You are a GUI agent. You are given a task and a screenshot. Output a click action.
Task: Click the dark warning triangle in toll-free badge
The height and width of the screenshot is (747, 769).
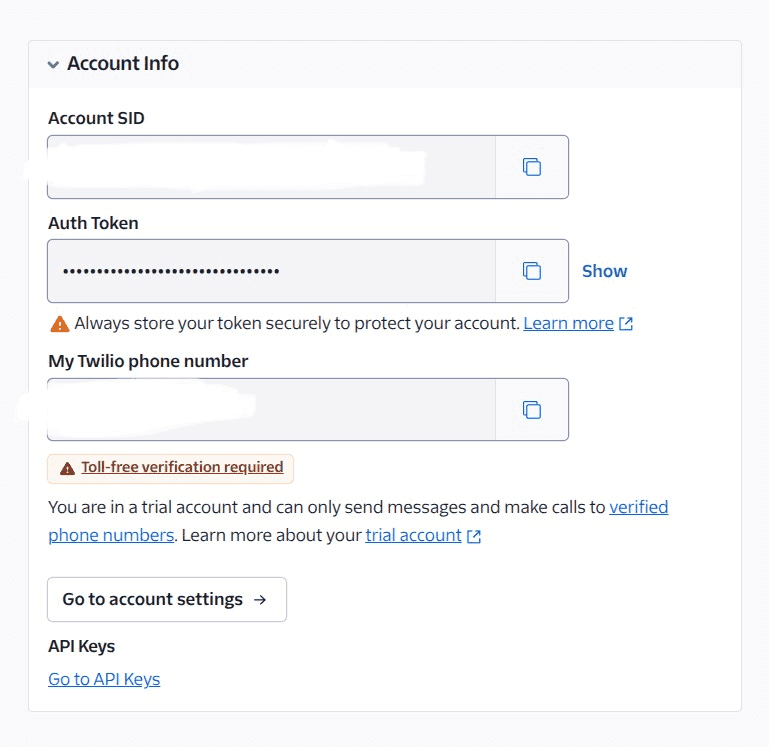point(67,469)
